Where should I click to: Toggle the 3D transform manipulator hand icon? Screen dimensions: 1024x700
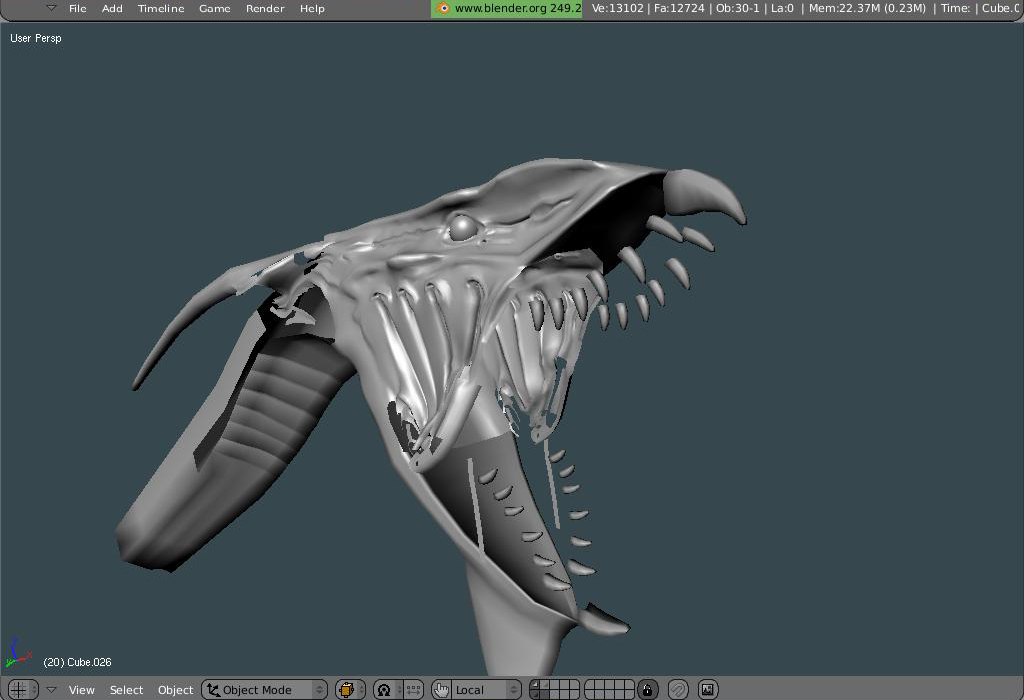[441, 690]
